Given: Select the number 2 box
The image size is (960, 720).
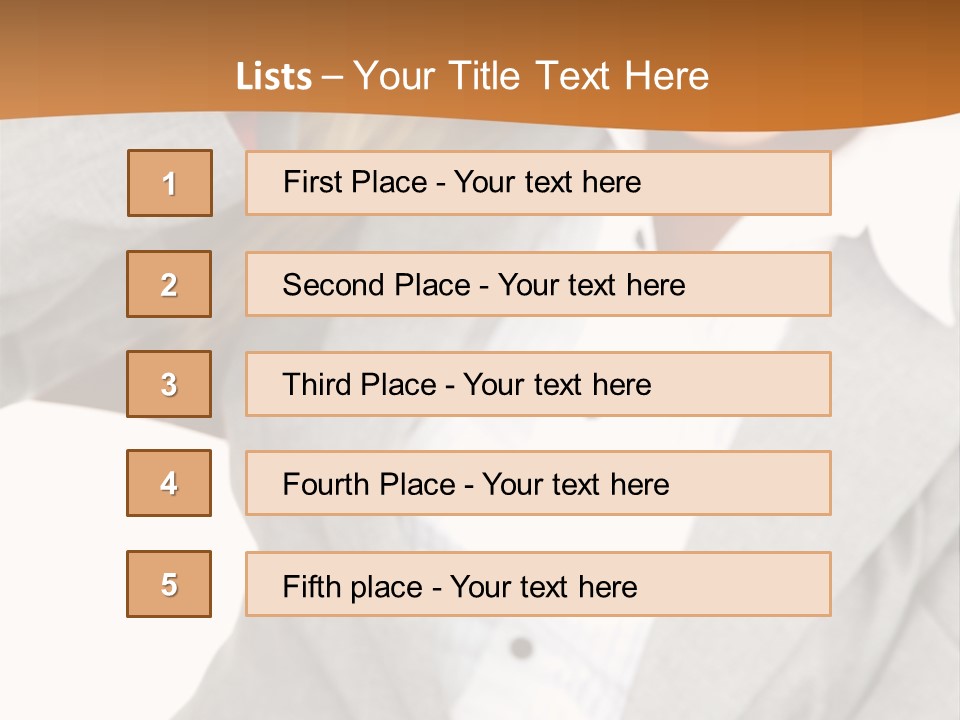Looking at the screenshot, I should 169,284.
